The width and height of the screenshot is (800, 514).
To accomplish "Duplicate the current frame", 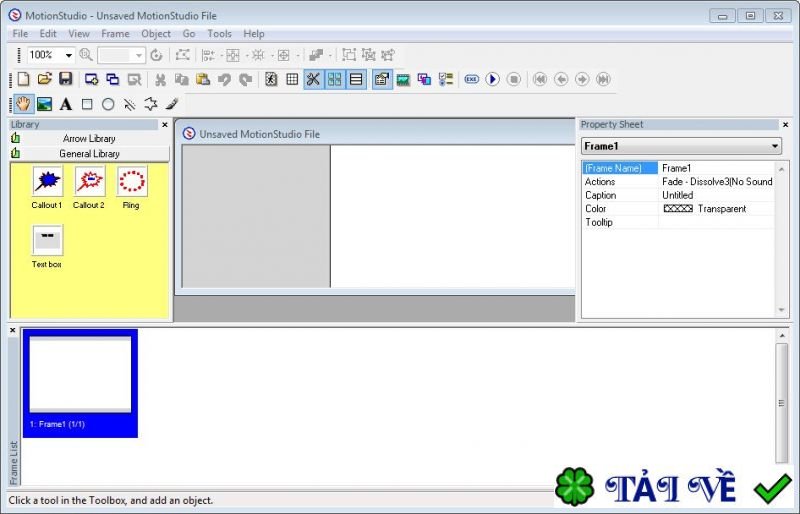I will pos(112,79).
